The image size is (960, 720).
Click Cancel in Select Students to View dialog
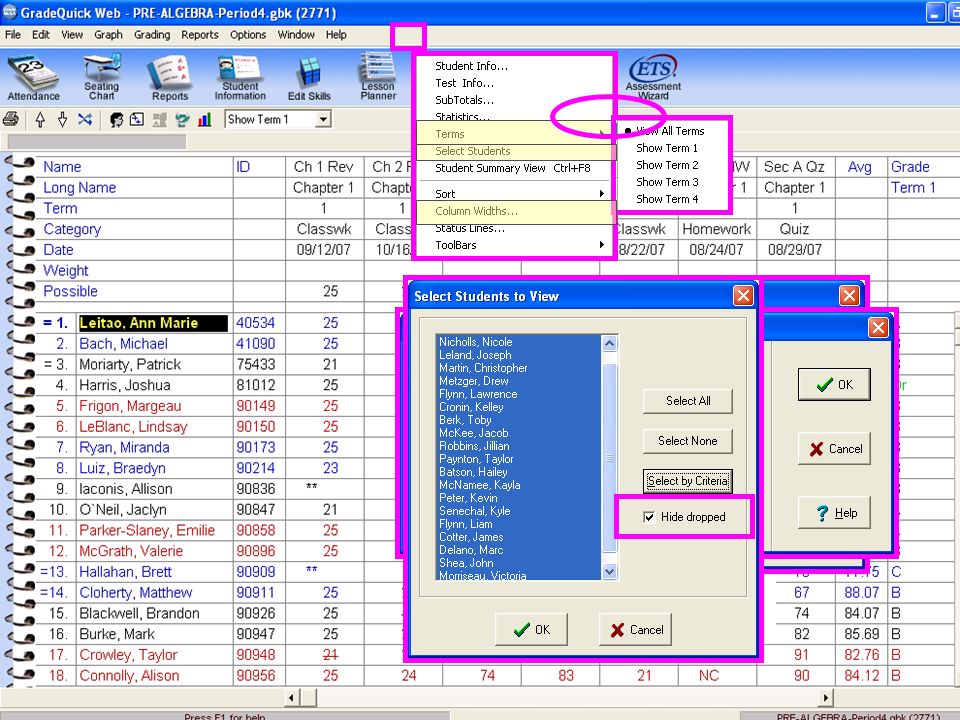pyautogui.click(x=636, y=629)
